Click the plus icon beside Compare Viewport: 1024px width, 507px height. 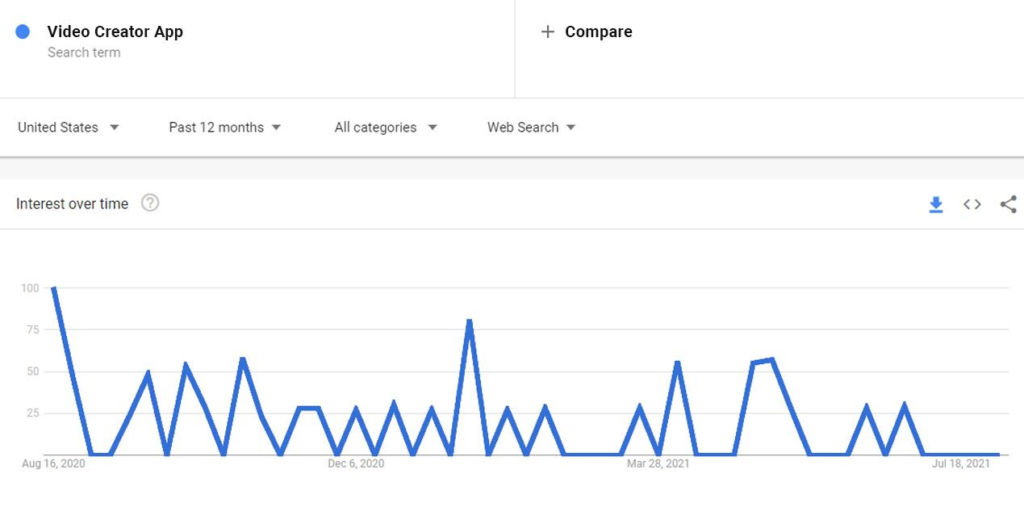(547, 32)
